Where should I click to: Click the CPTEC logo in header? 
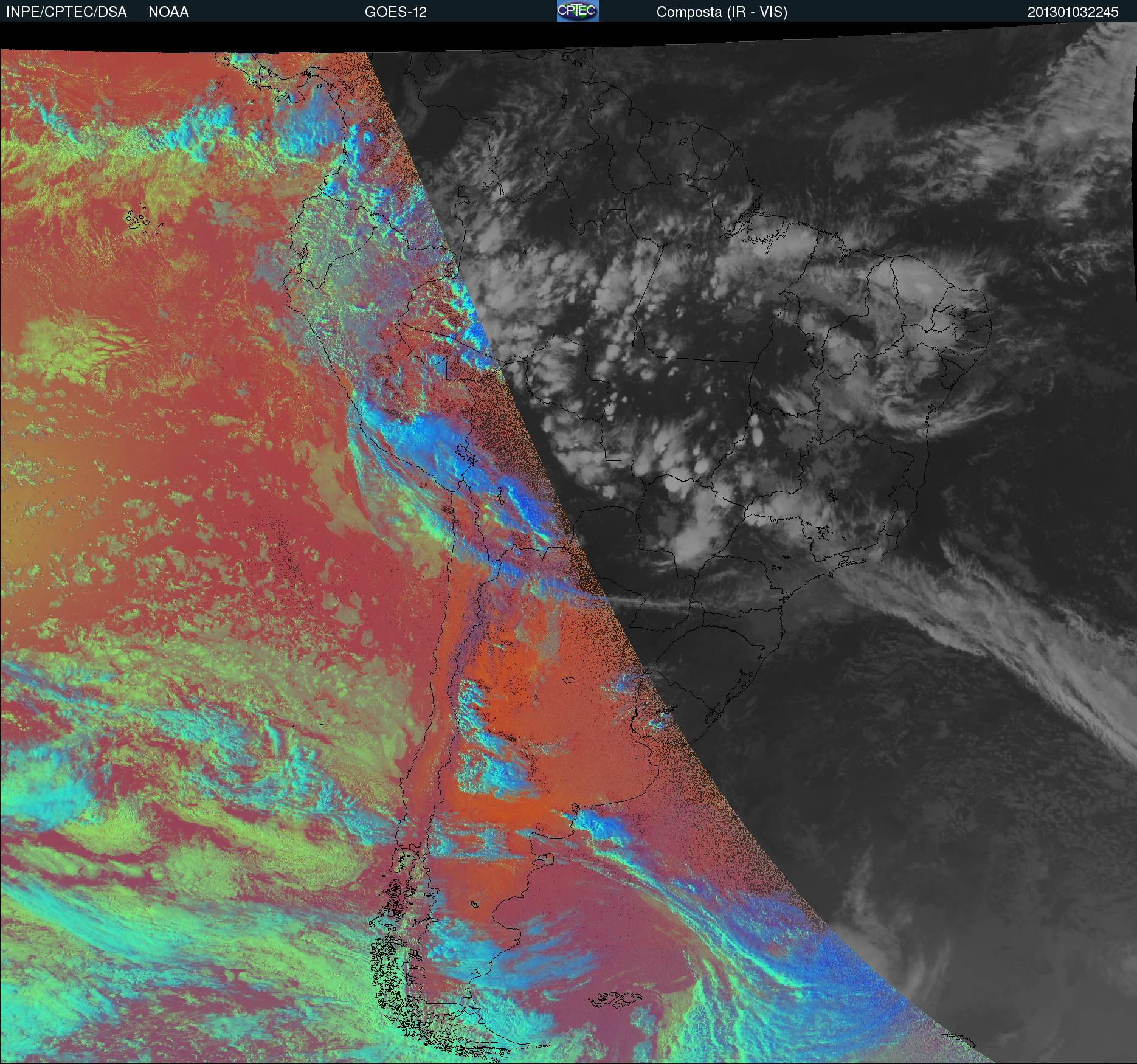click(578, 11)
